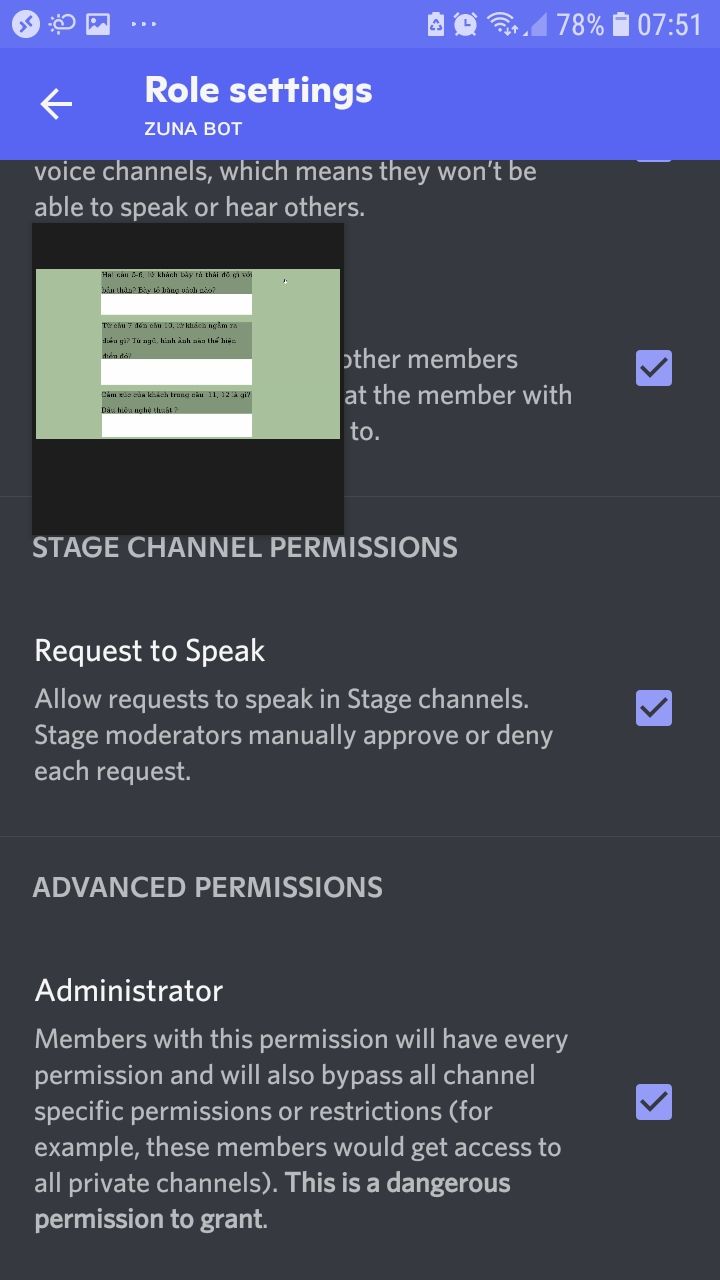Tap the Stage Channel Permissions section header
The height and width of the screenshot is (1280, 720).
pos(245,547)
